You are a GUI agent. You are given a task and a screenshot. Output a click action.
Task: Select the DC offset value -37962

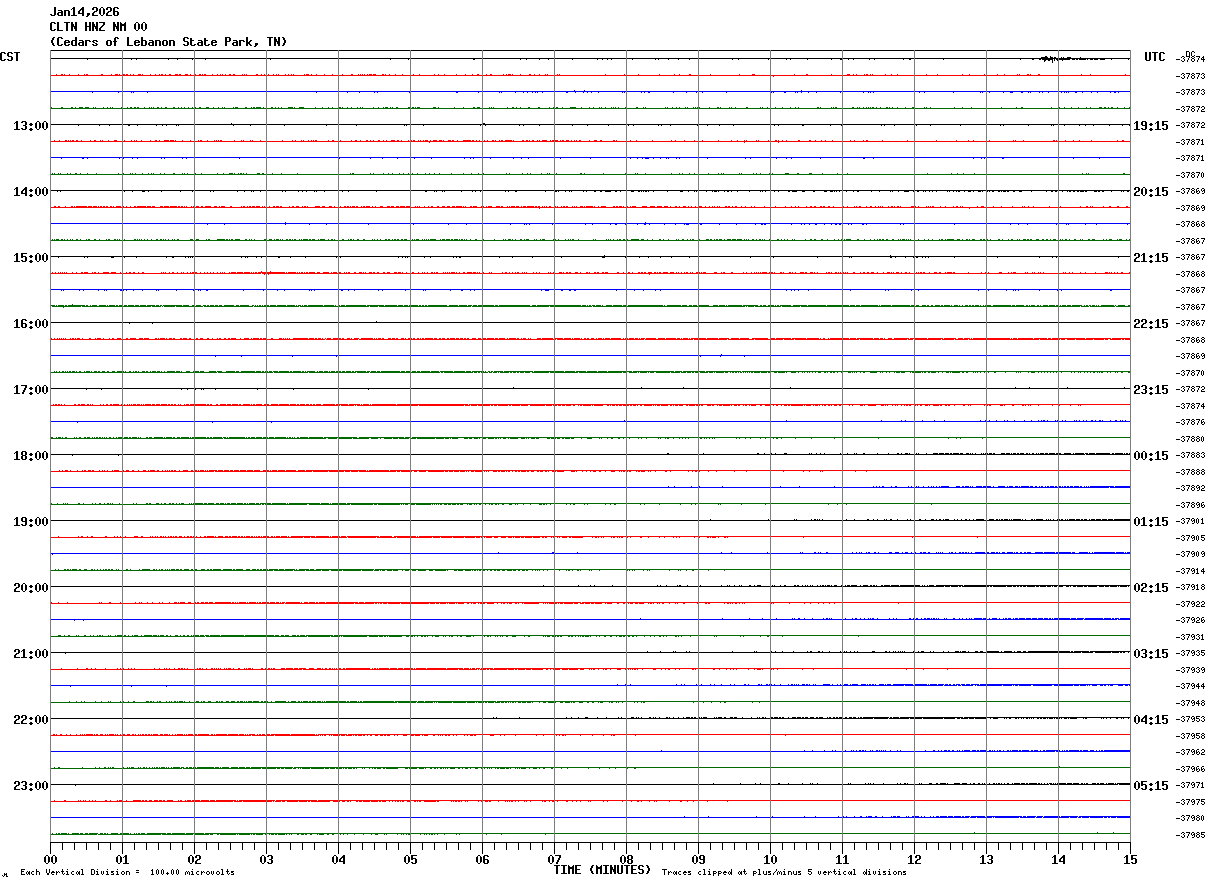coord(1191,753)
